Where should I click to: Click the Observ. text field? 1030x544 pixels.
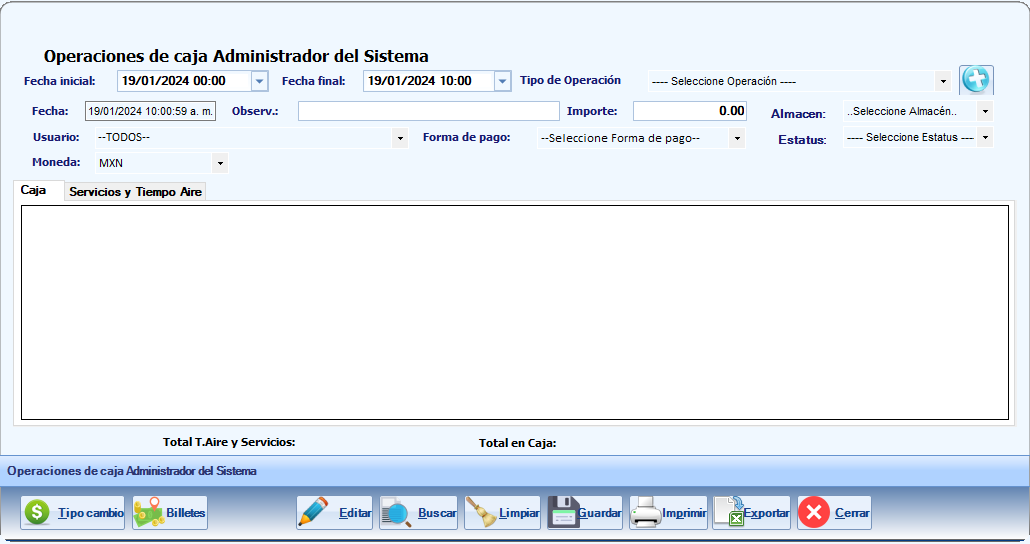pyautogui.click(x=428, y=111)
